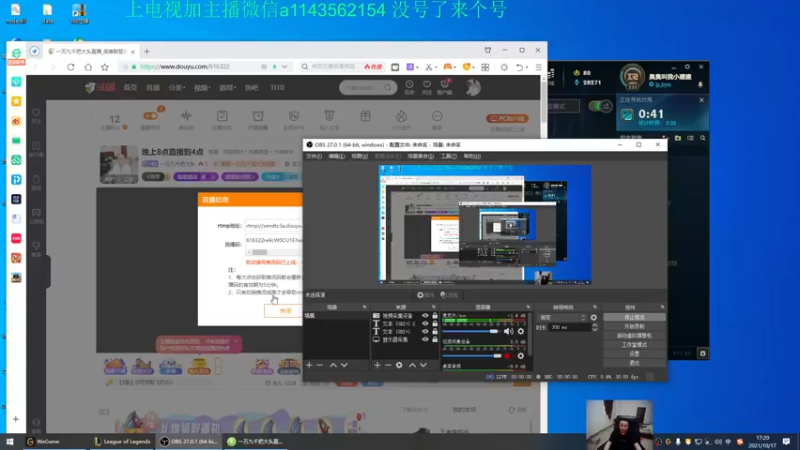Viewport: 800px width, 450px height.
Task: Open the gift box icon in Douyu streamer toolbar
Action: (x=365, y=118)
